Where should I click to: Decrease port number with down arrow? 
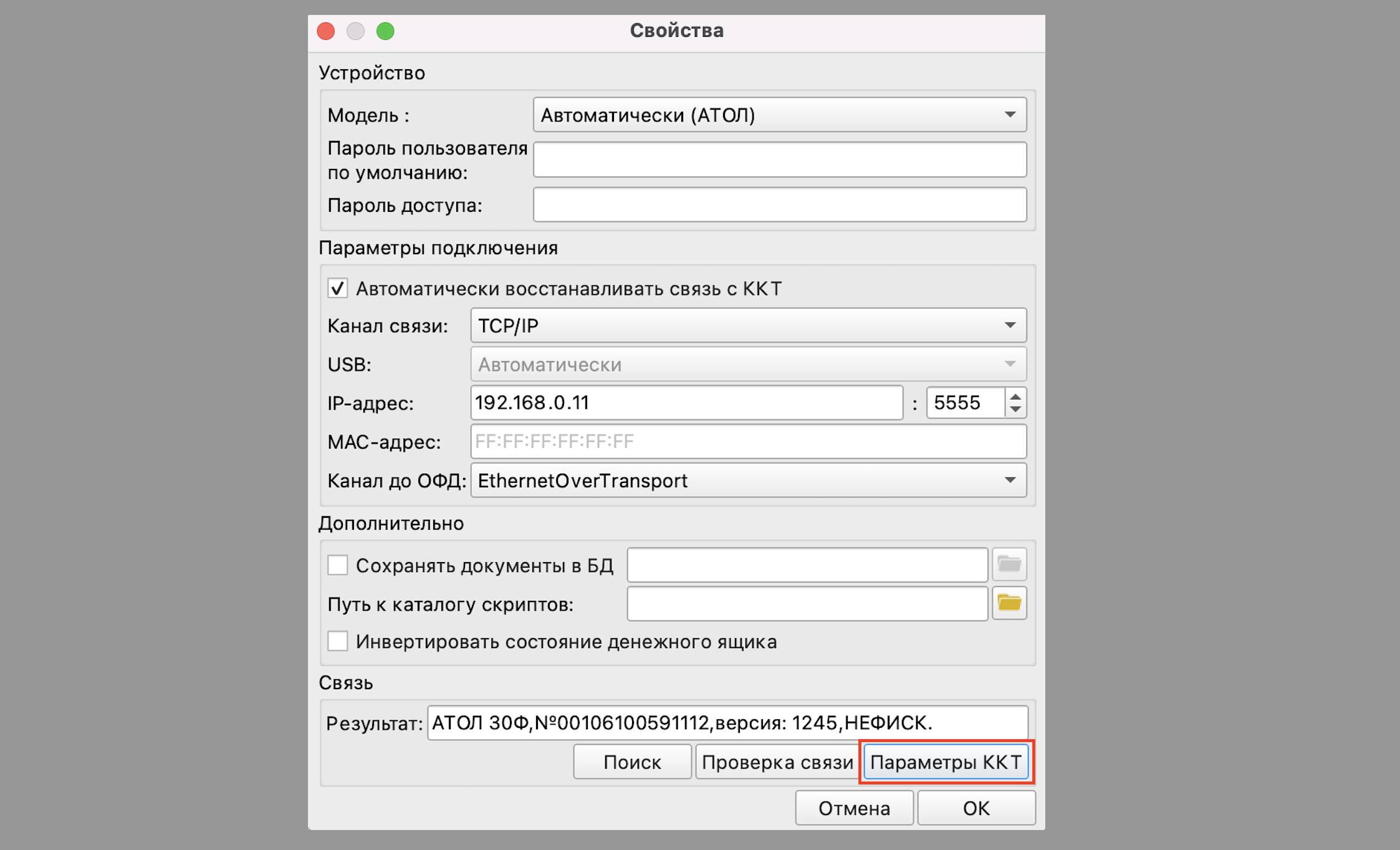pyautogui.click(x=1015, y=409)
